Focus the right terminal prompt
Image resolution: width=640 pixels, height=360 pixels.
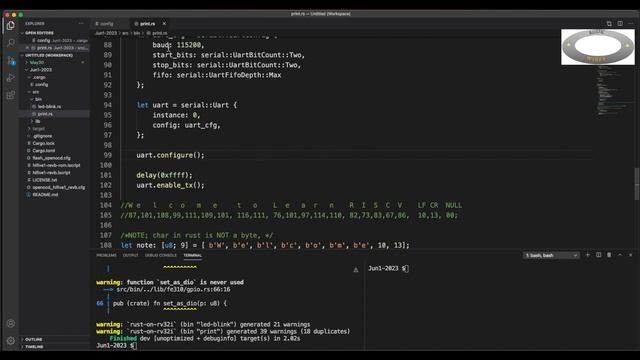click(388, 268)
